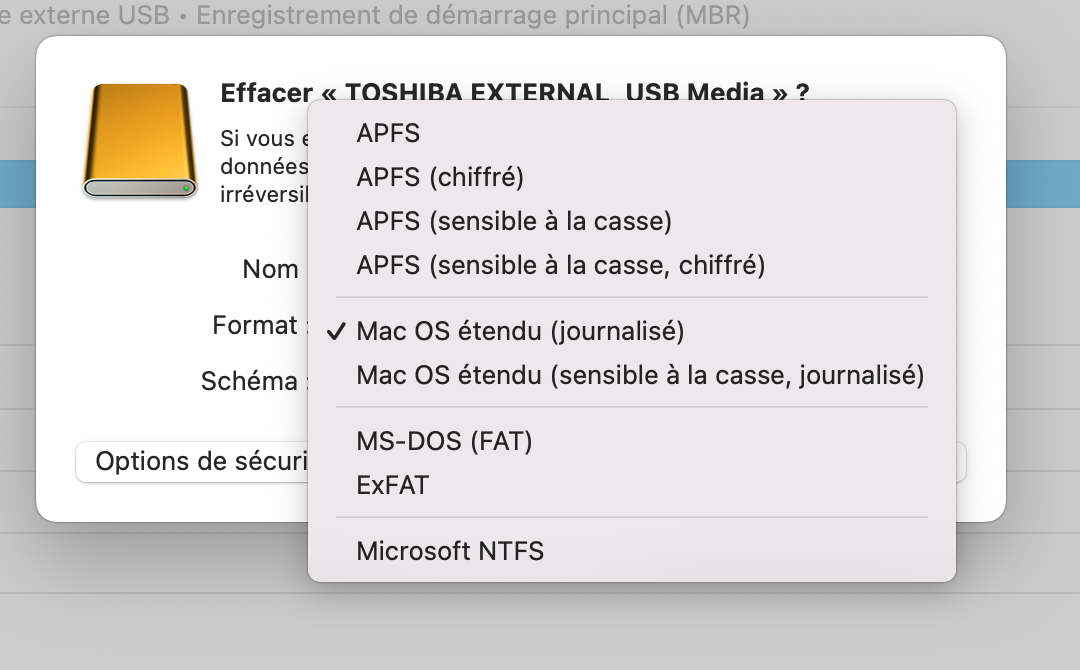1080x670 pixels.
Task: Click the MBR header text above the dialog
Action: pyautogui.click(x=375, y=15)
